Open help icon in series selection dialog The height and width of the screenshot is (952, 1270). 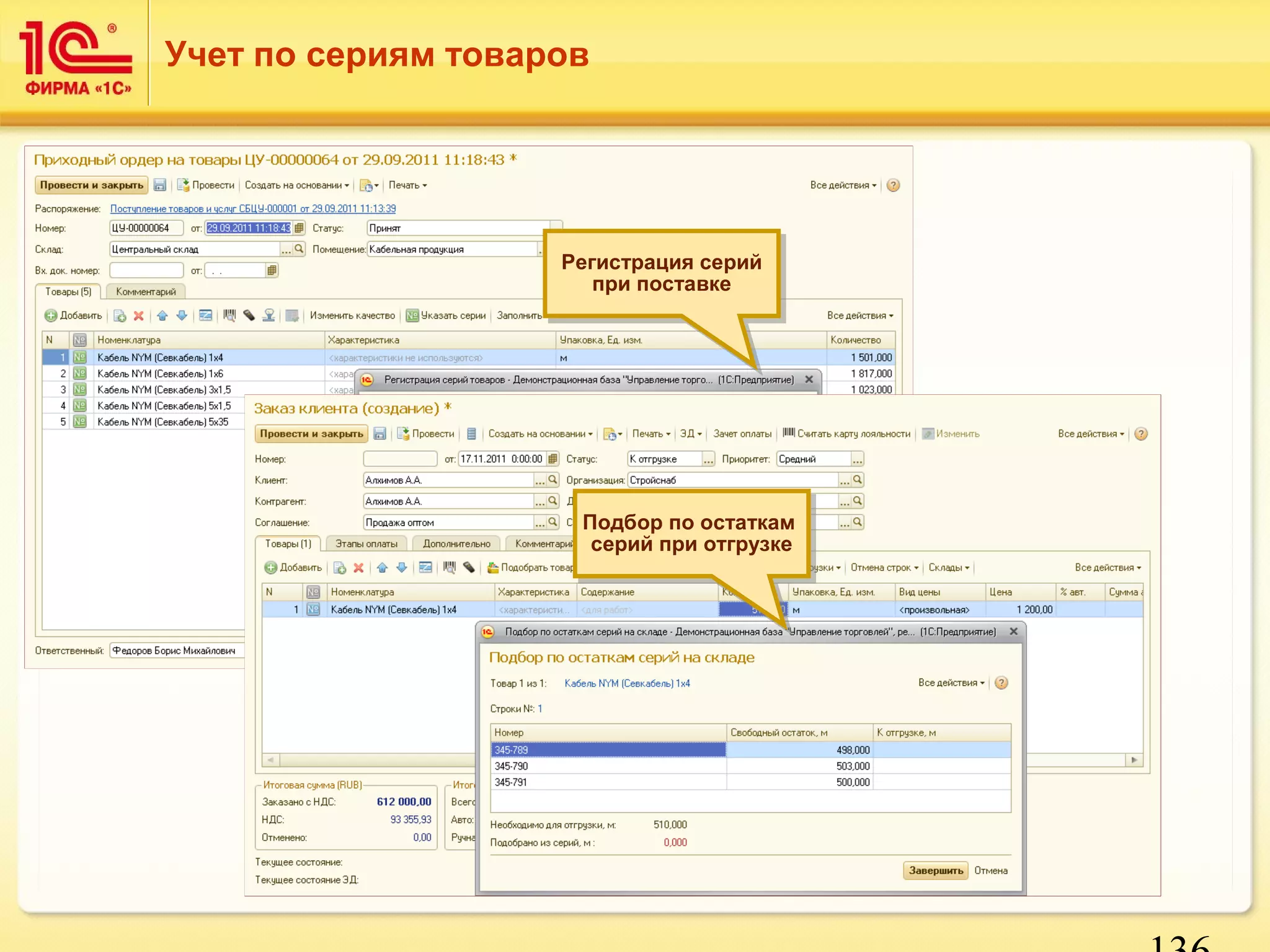1001,683
